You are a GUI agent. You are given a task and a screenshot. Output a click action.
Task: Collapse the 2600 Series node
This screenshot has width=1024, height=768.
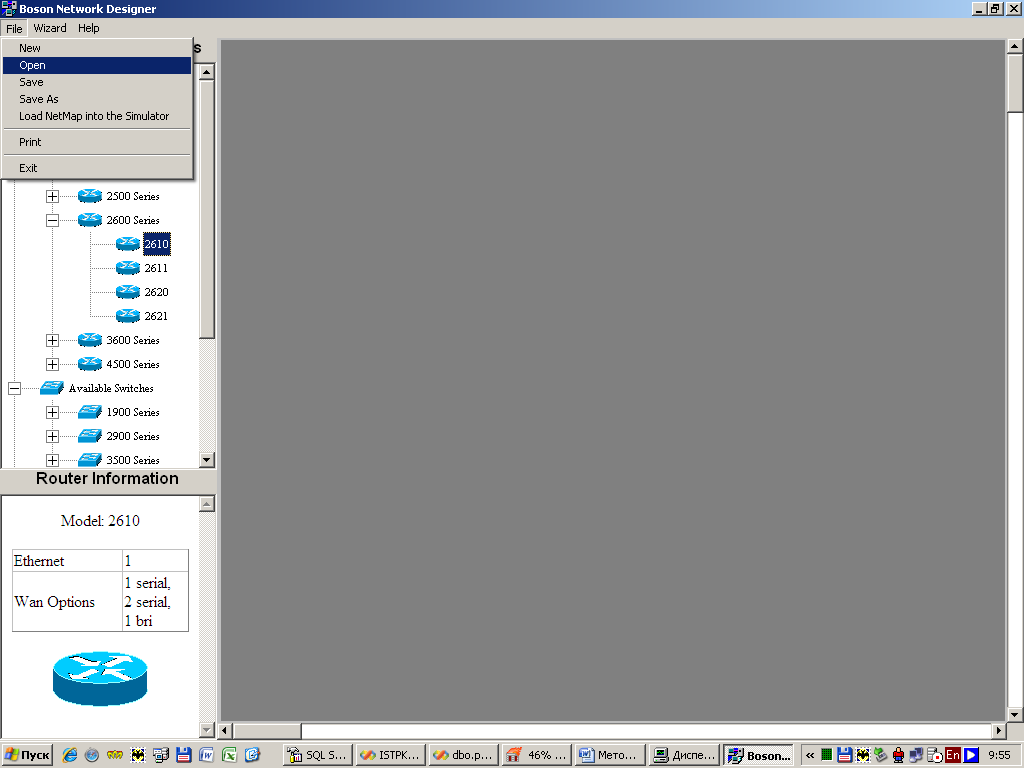[52, 220]
